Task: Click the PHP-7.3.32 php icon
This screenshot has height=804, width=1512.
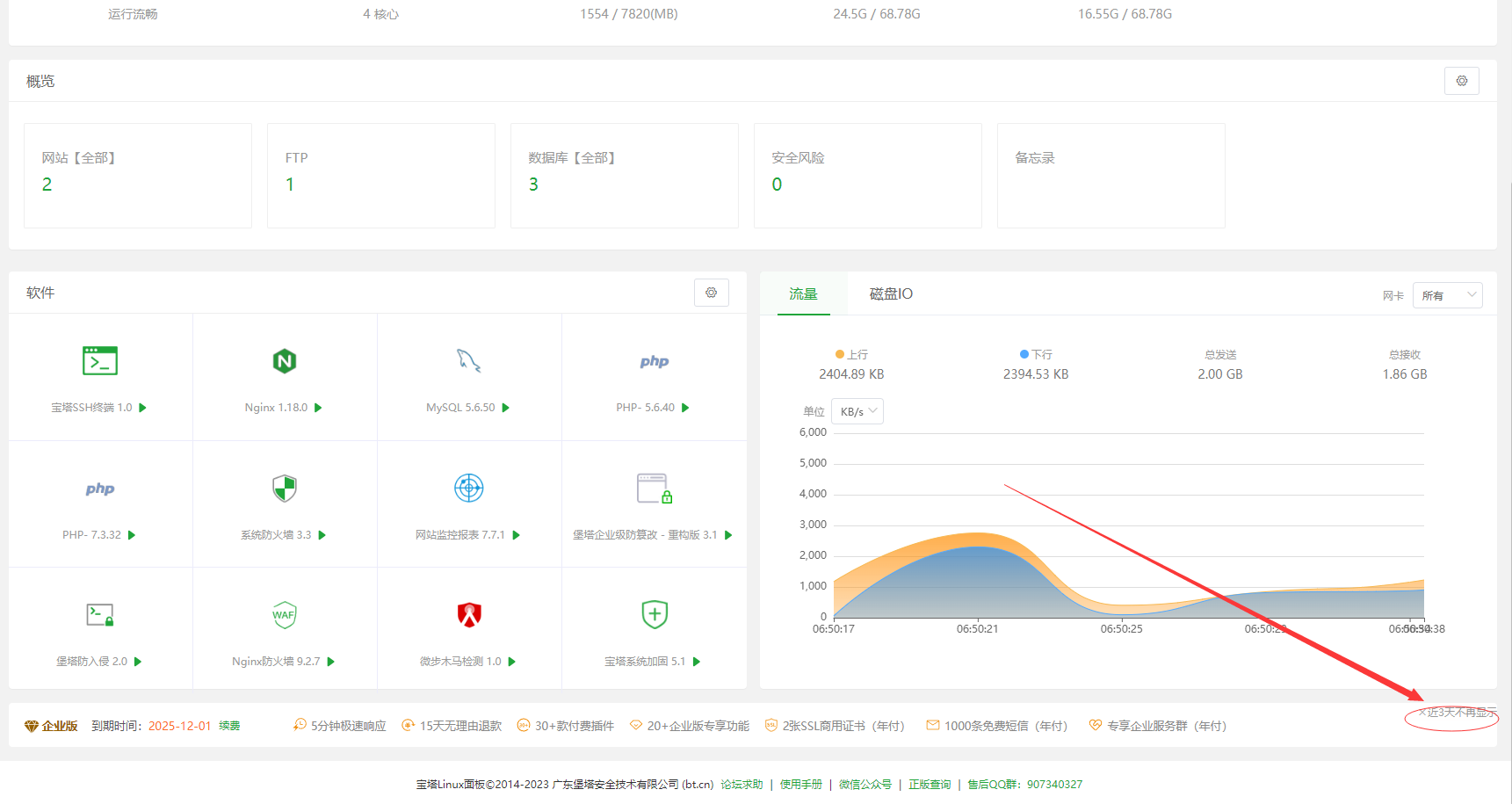Action: (100, 489)
